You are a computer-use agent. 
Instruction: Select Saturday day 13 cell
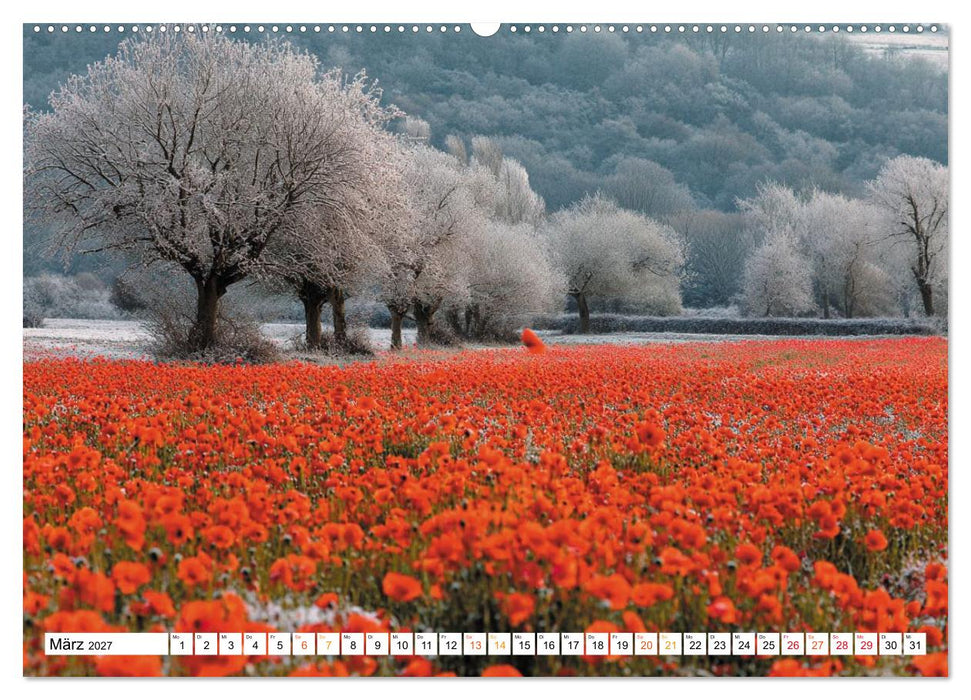click(x=474, y=644)
